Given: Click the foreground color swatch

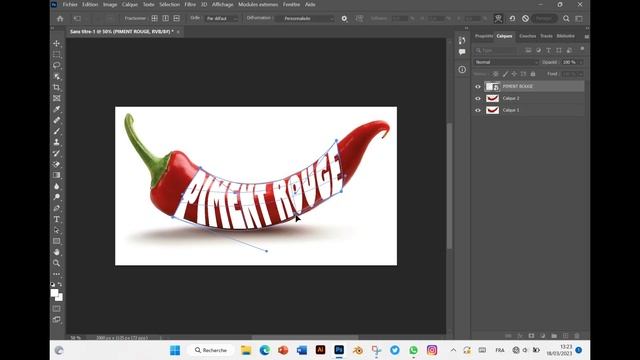Looking at the screenshot, I should pos(54,293).
